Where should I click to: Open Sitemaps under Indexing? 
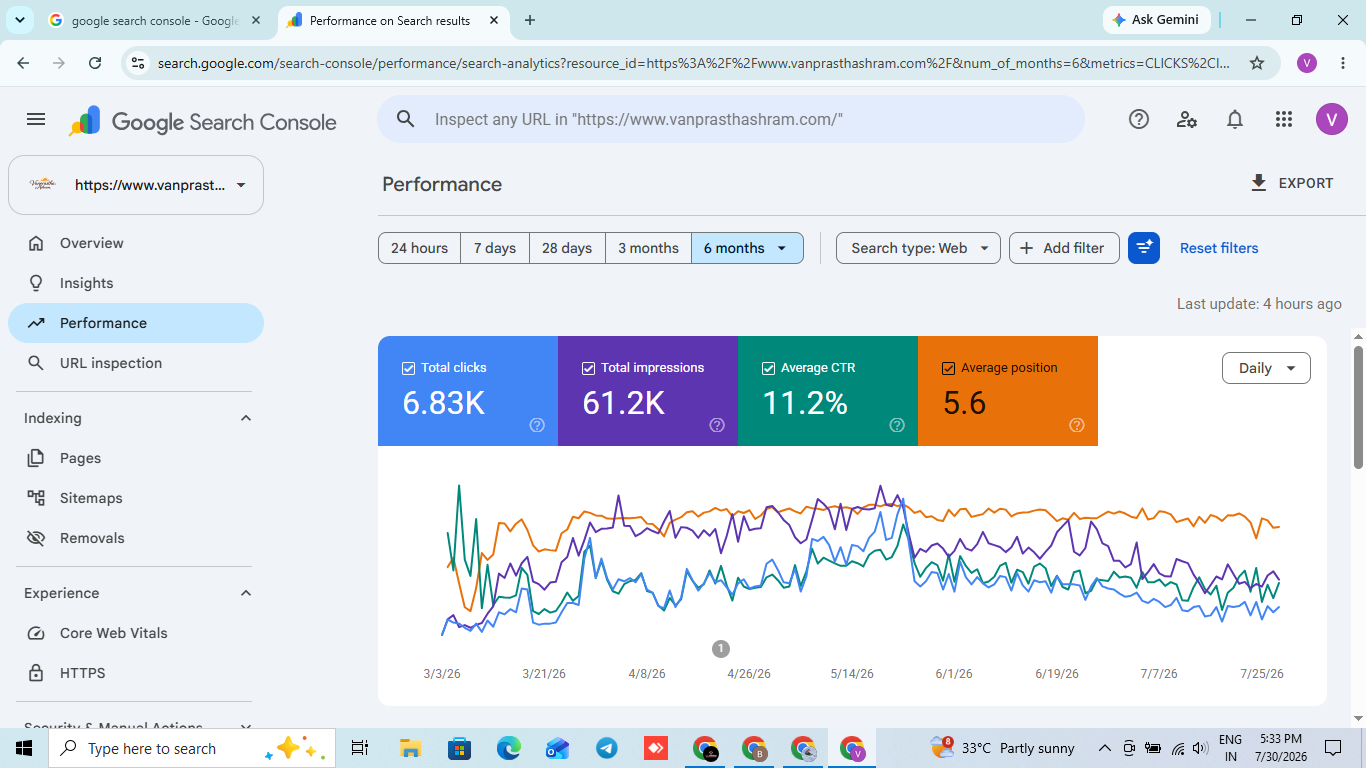136,498
